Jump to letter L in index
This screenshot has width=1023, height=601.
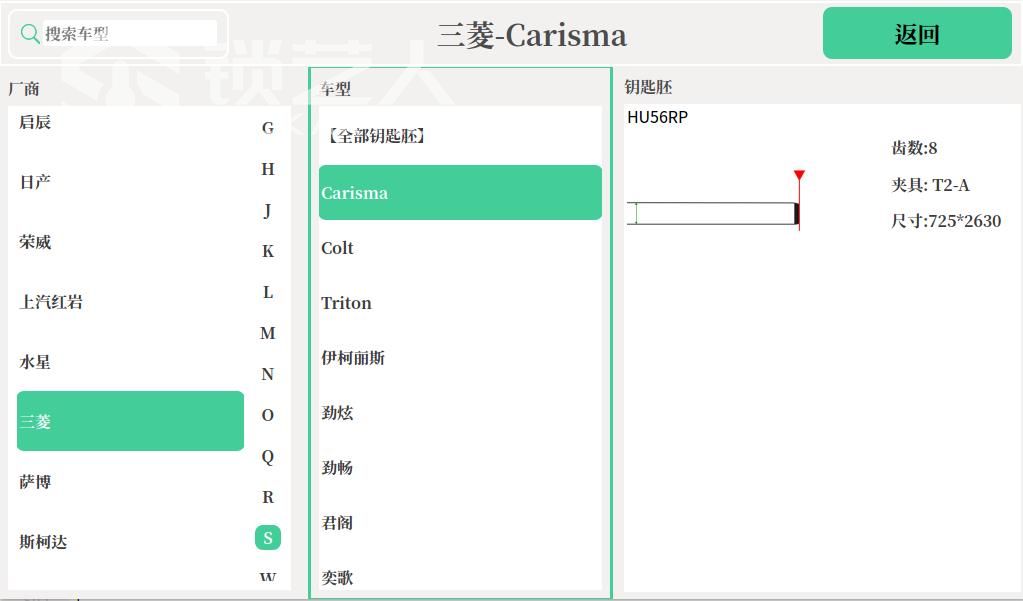[267, 292]
